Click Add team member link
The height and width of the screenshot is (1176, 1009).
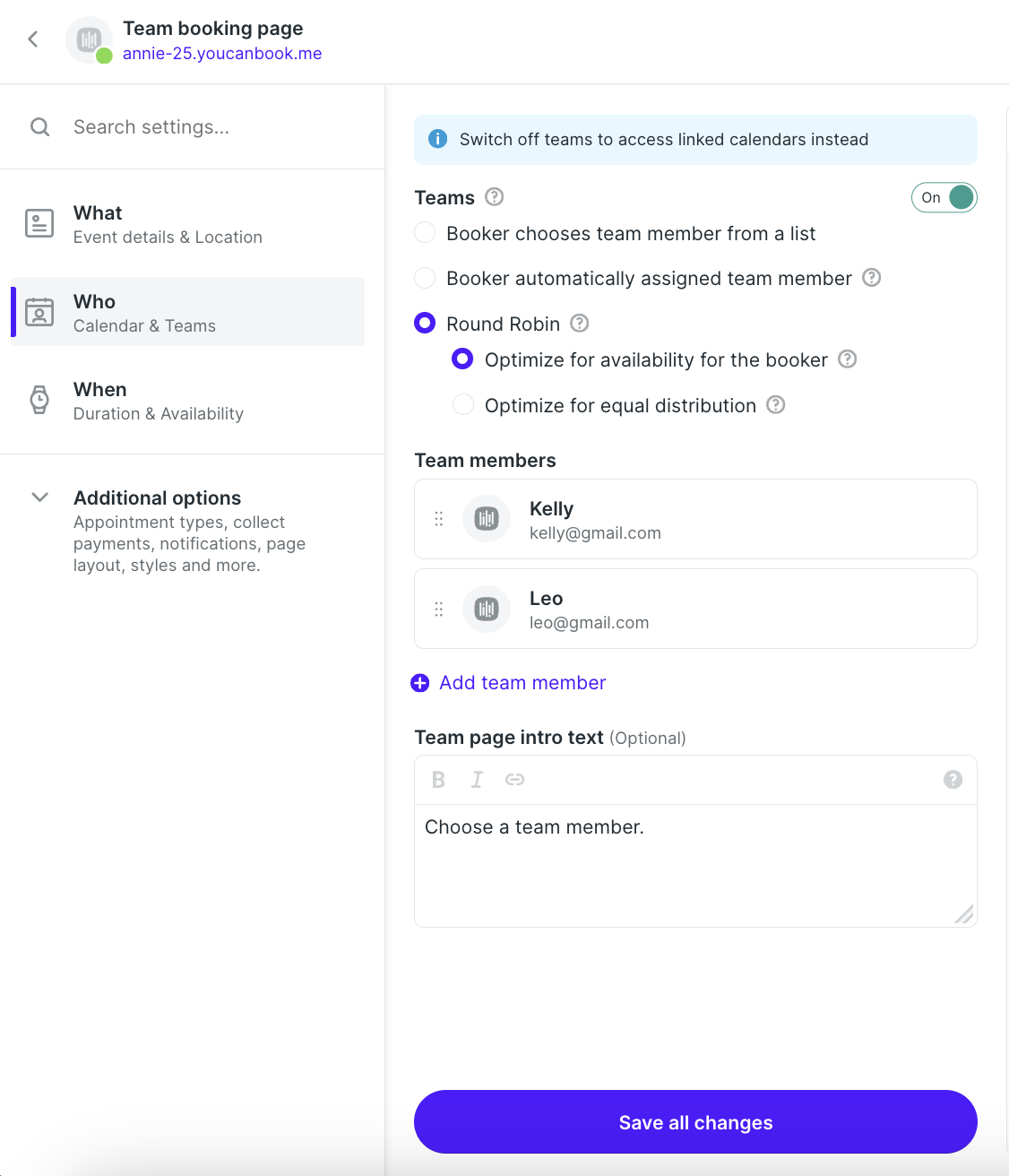point(522,683)
